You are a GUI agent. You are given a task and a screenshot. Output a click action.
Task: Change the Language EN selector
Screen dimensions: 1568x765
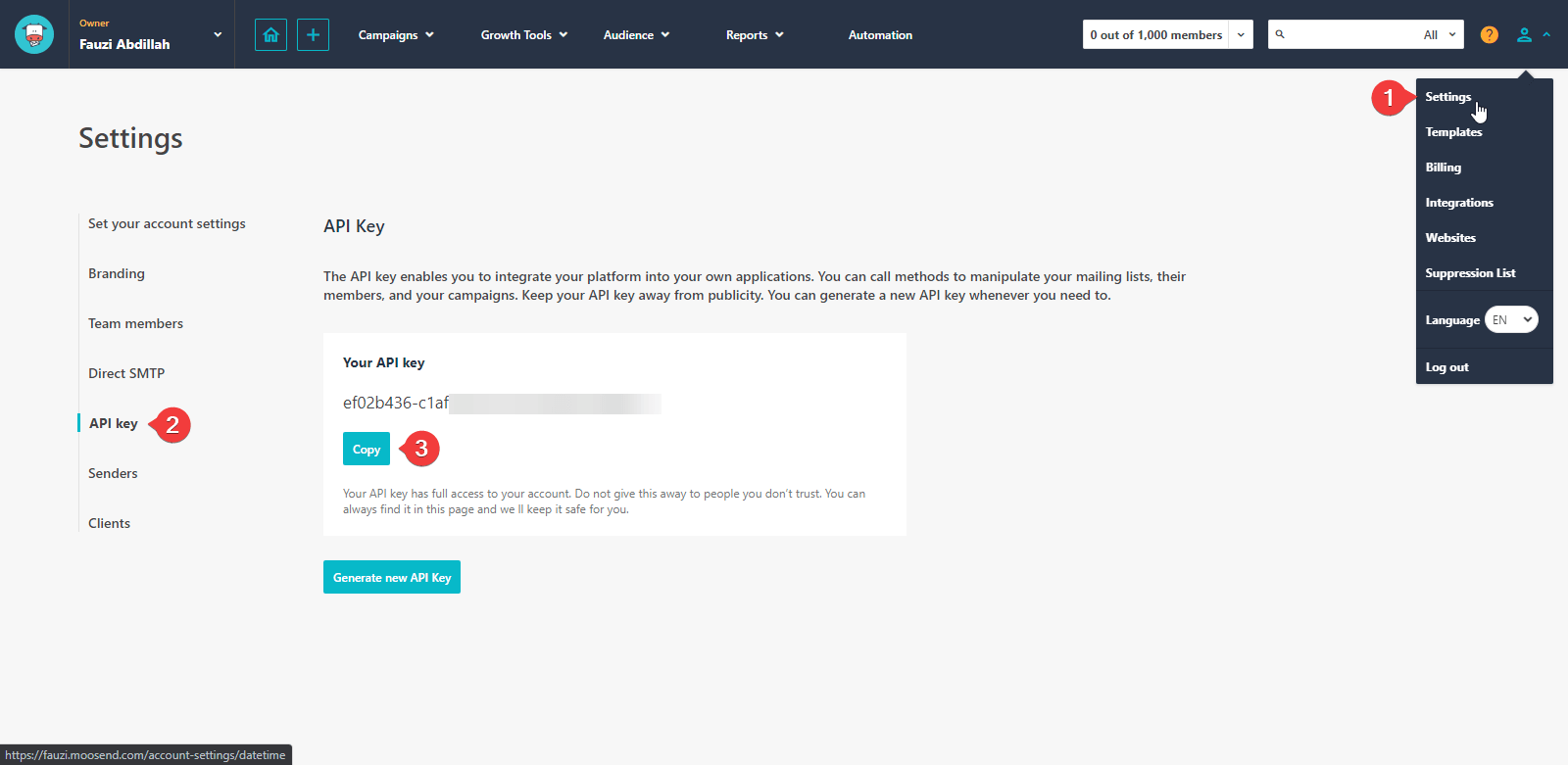click(1511, 319)
